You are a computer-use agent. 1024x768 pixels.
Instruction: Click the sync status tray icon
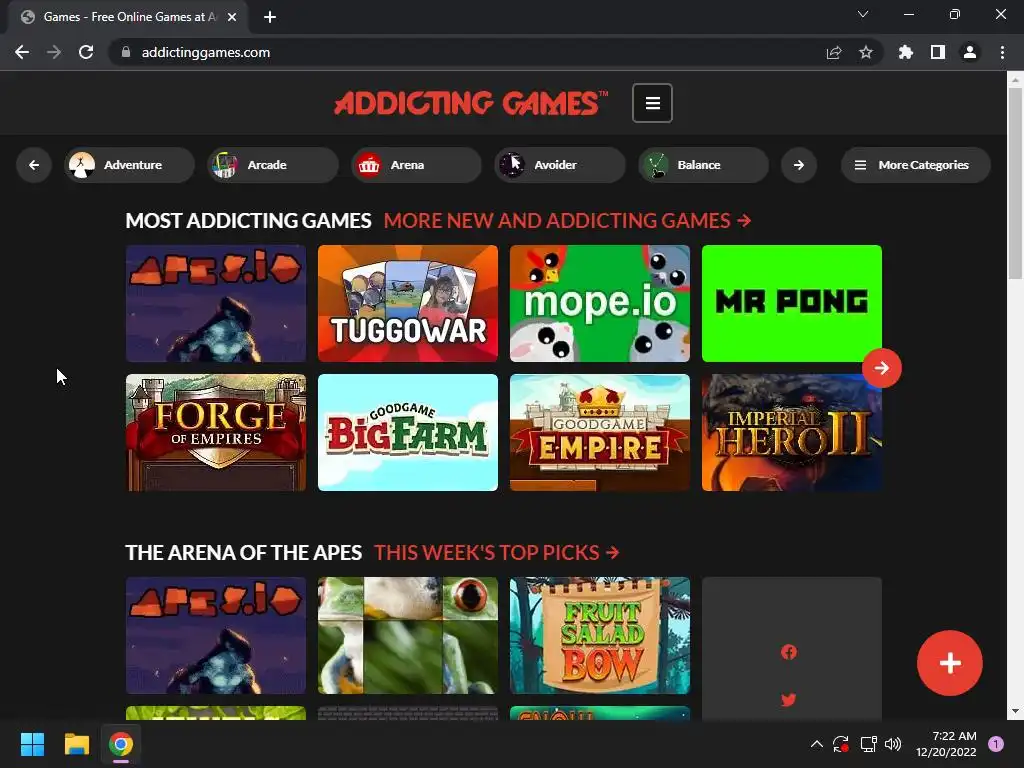pyautogui.click(x=840, y=744)
